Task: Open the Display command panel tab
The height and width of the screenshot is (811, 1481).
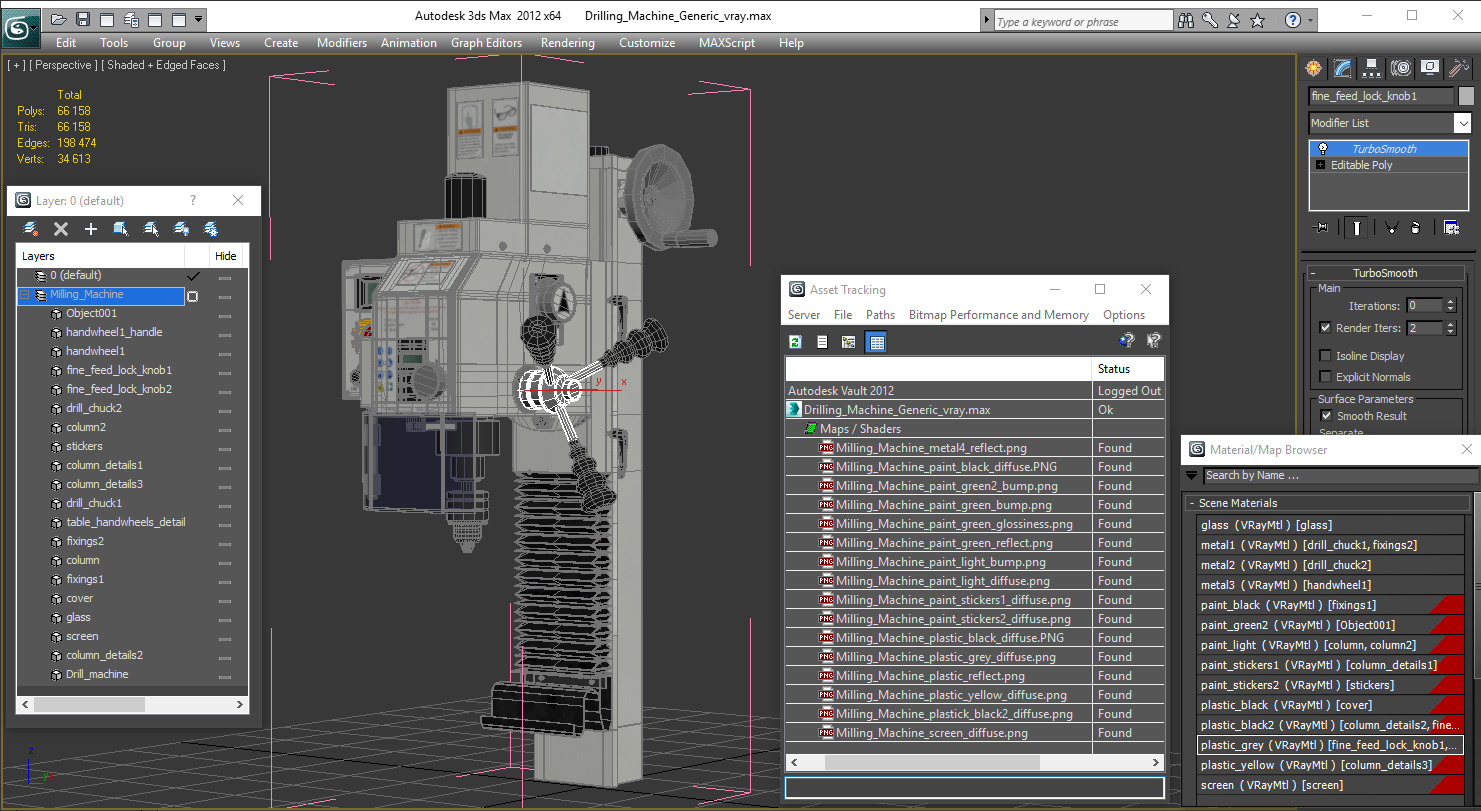Action: coord(1430,68)
